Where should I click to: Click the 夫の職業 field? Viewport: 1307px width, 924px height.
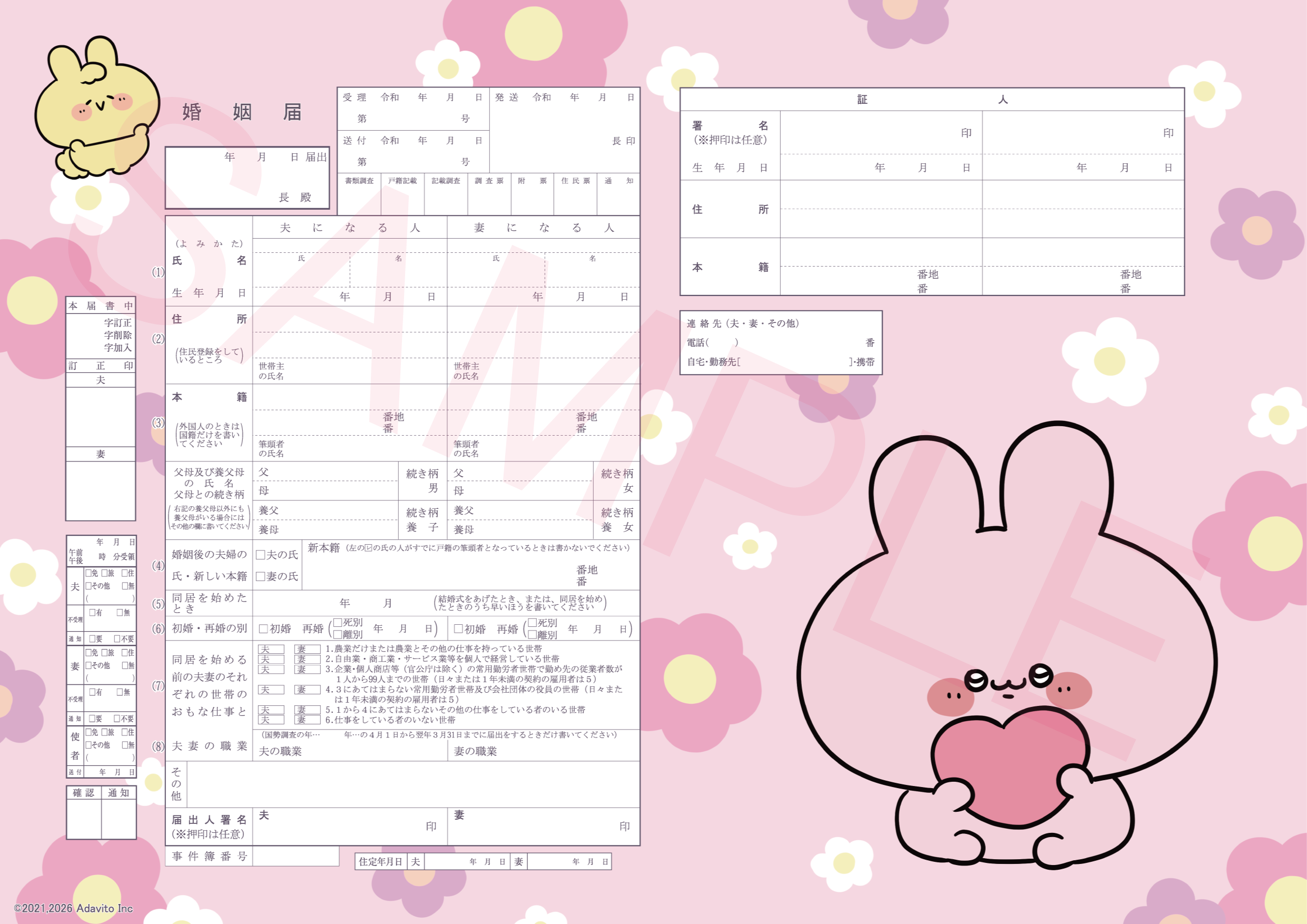pyautogui.click(x=350, y=751)
